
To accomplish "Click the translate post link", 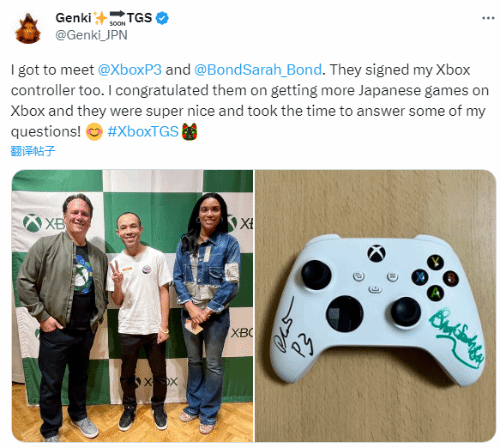I will point(33,151).
